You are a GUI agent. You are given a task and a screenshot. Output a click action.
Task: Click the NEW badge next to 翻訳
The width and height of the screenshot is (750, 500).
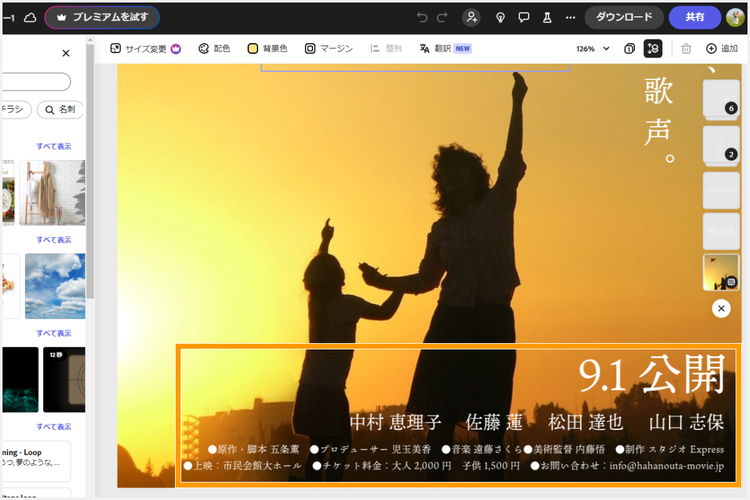tap(463, 49)
